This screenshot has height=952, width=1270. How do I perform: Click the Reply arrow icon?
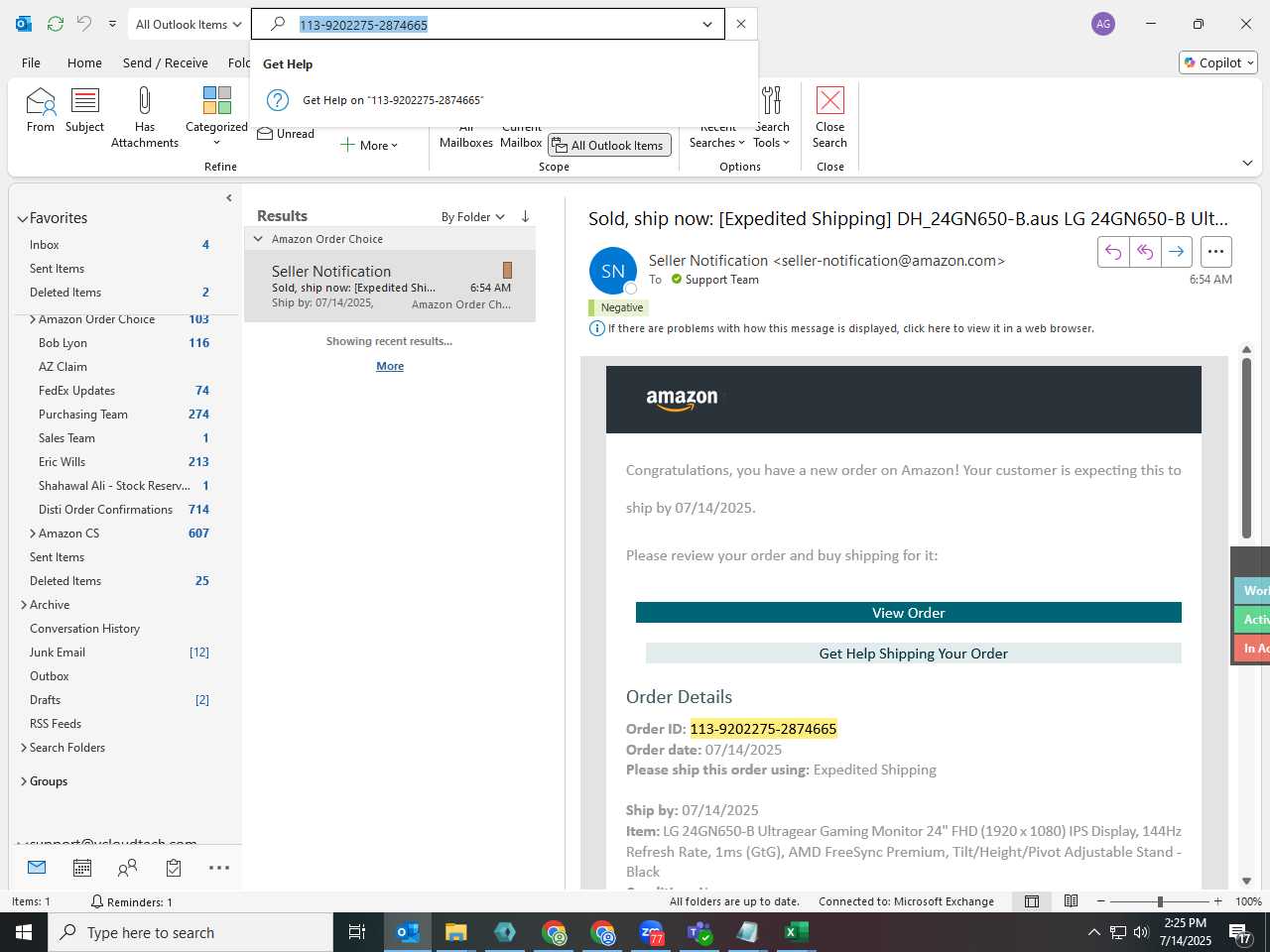(x=1113, y=252)
